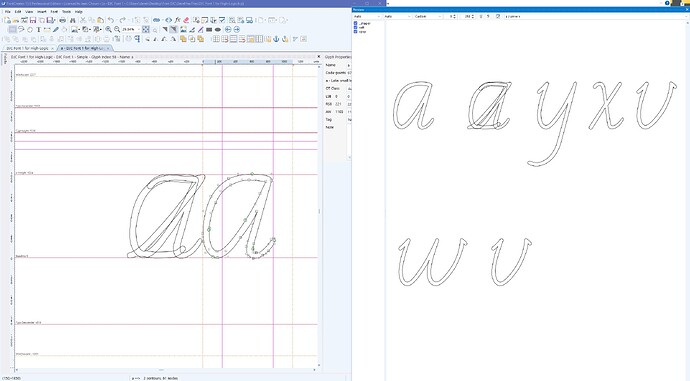Select the dark ellipse contour tool
The width and height of the screenshot is (690, 381).
218,29
